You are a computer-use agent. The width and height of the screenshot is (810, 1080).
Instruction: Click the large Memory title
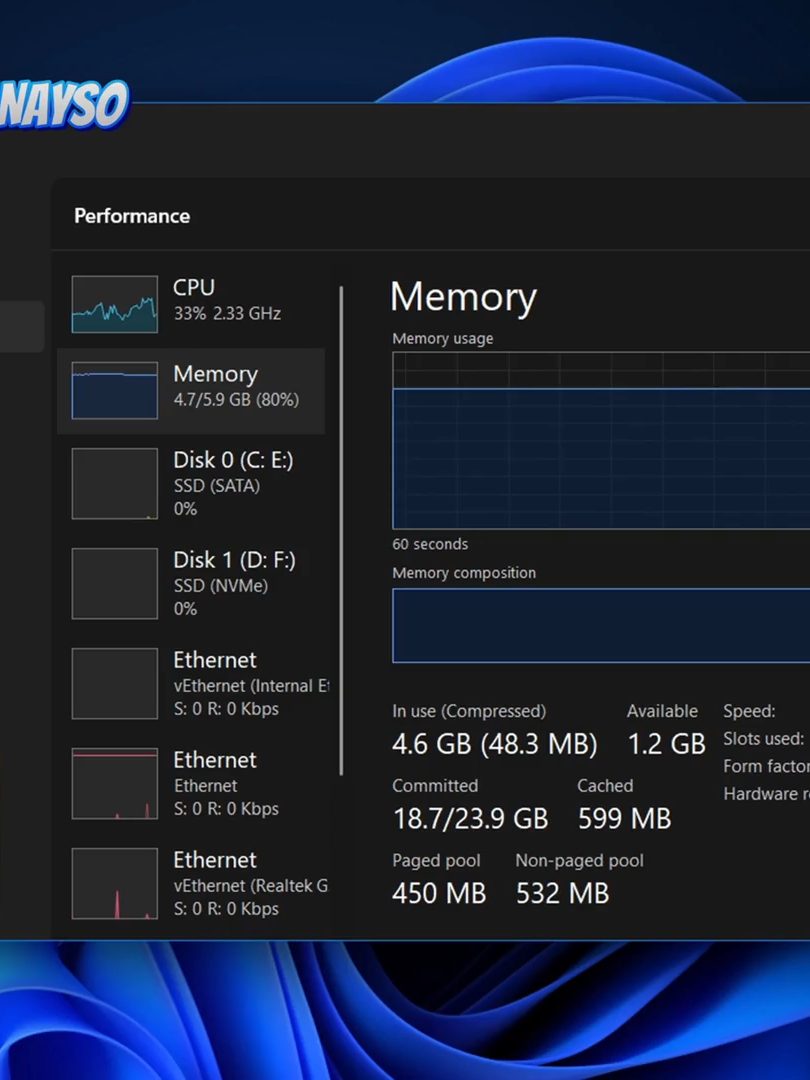463,298
